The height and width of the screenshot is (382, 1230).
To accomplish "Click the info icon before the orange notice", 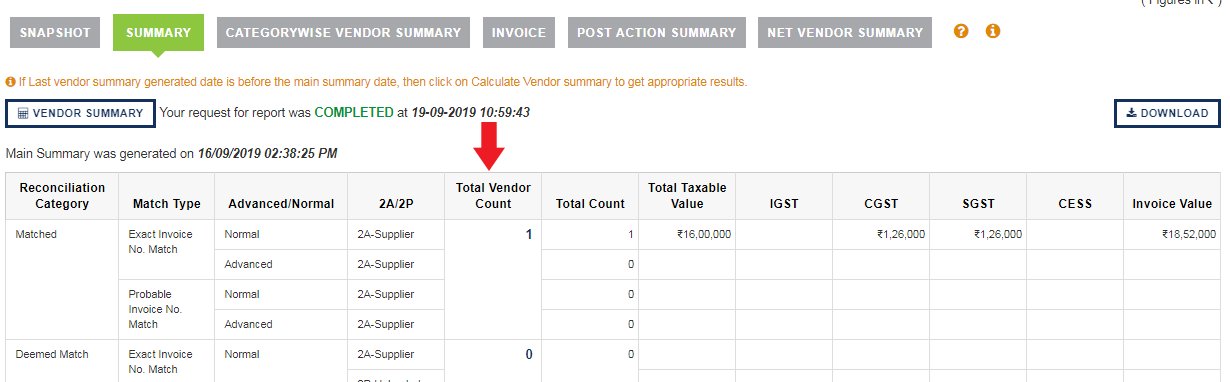I will [10, 82].
